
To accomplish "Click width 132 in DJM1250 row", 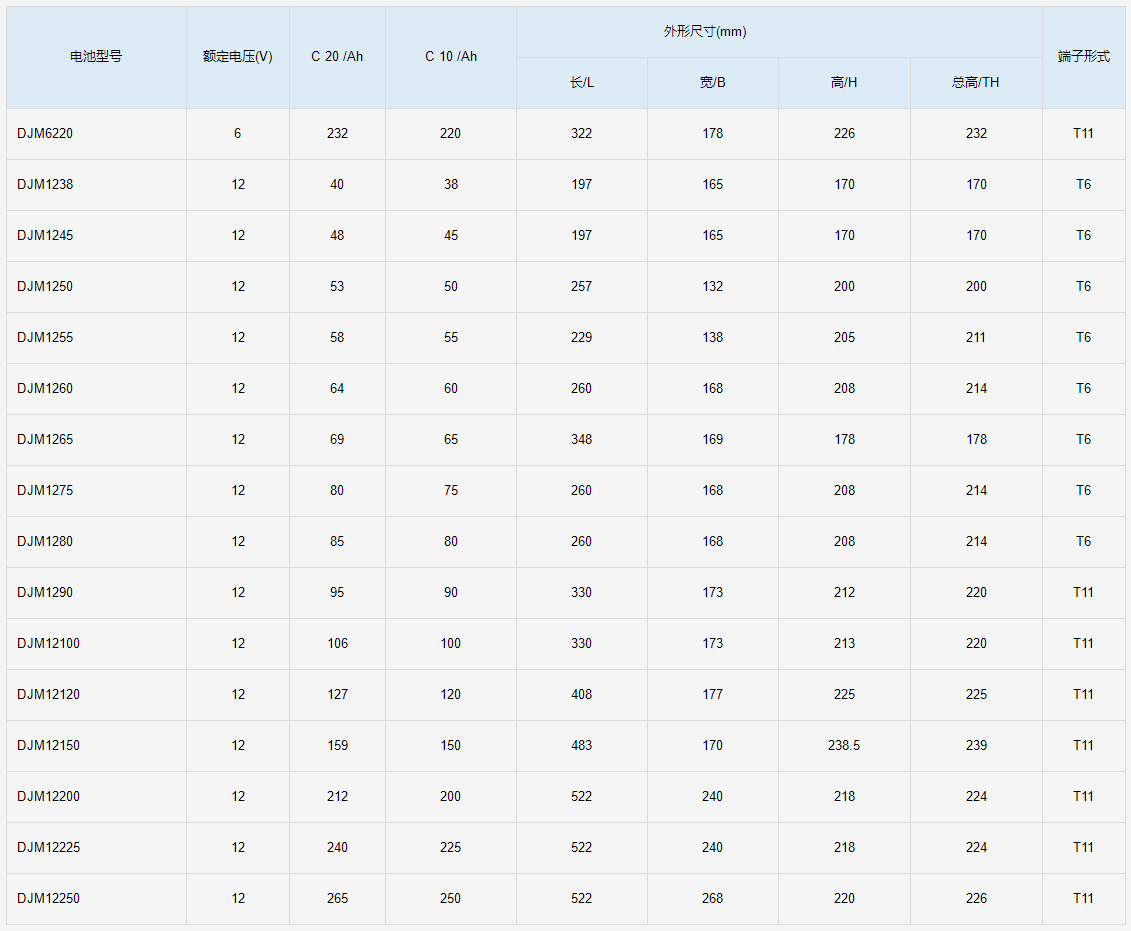I will tap(713, 287).
